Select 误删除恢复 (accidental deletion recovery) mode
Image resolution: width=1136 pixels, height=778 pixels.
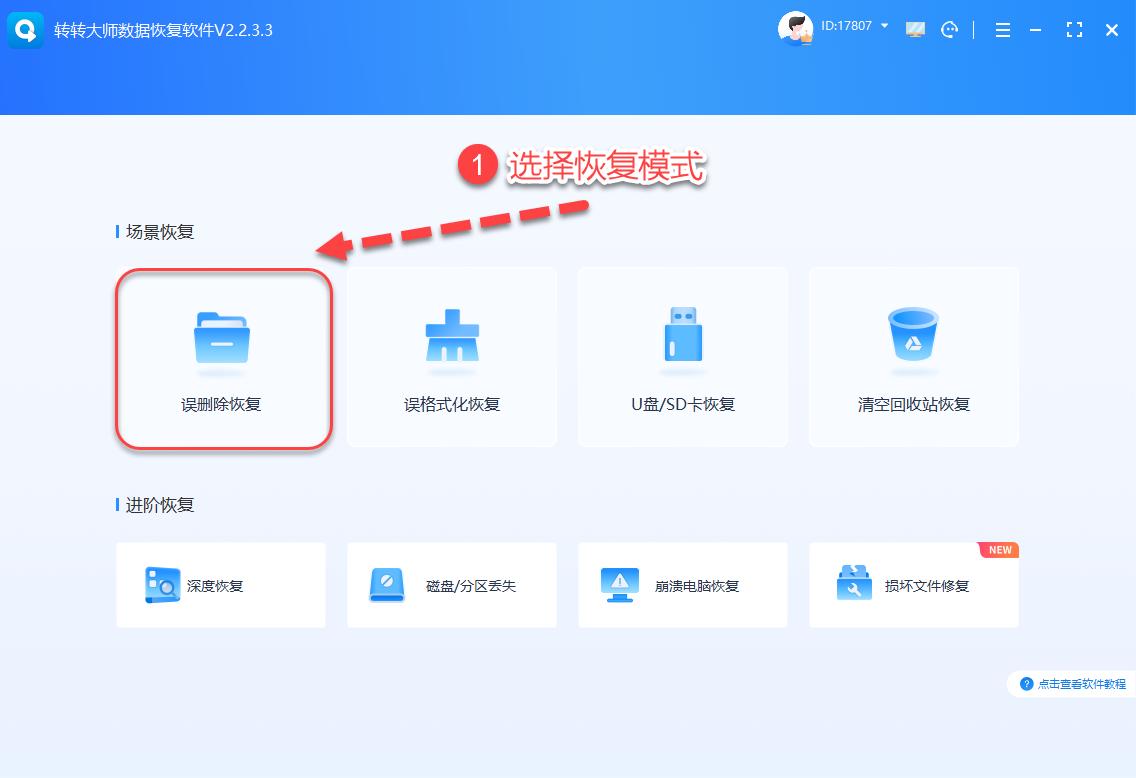[221, 357]
